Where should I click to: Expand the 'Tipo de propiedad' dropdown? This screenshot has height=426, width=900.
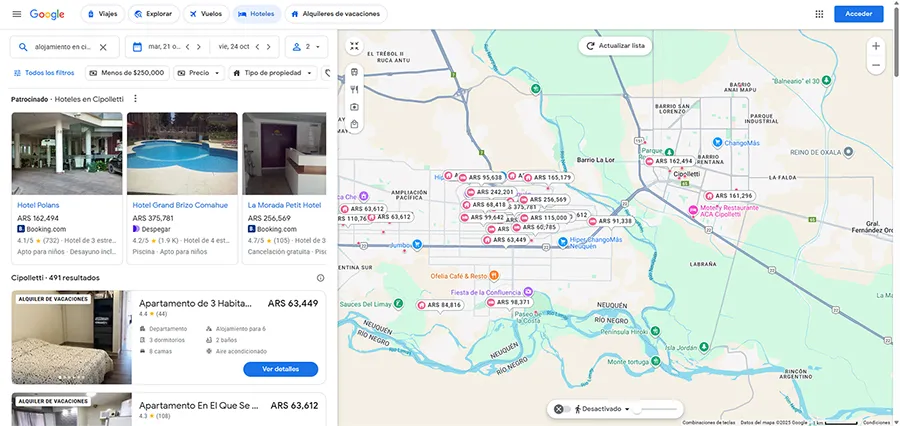[x=272, y=73]
